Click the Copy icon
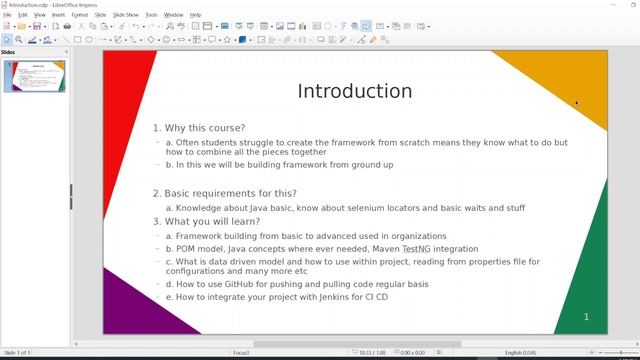Viewport: 640px width, 360px height. click(93, 26)
